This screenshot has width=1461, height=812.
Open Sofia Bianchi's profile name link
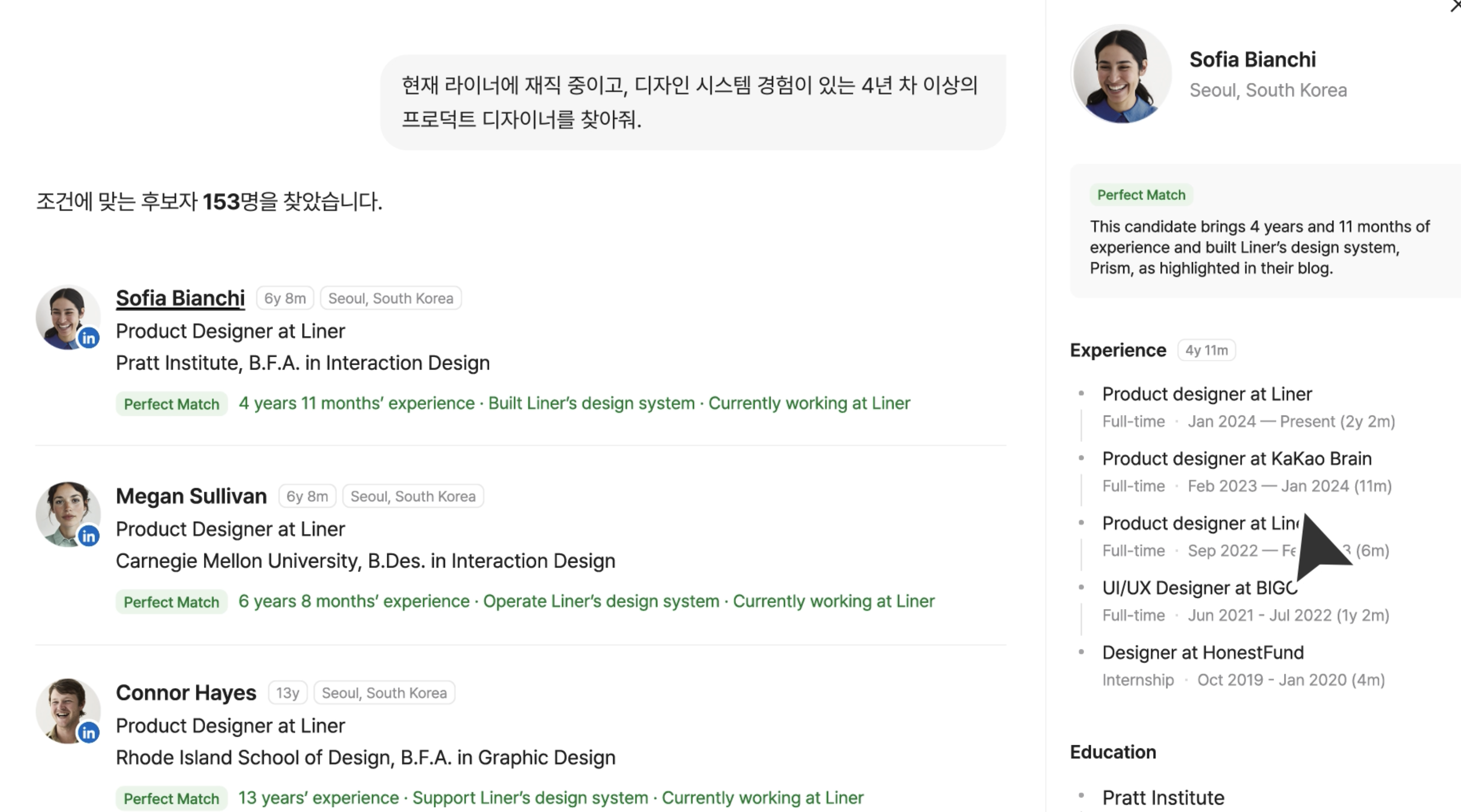click(x=180, y=298)
